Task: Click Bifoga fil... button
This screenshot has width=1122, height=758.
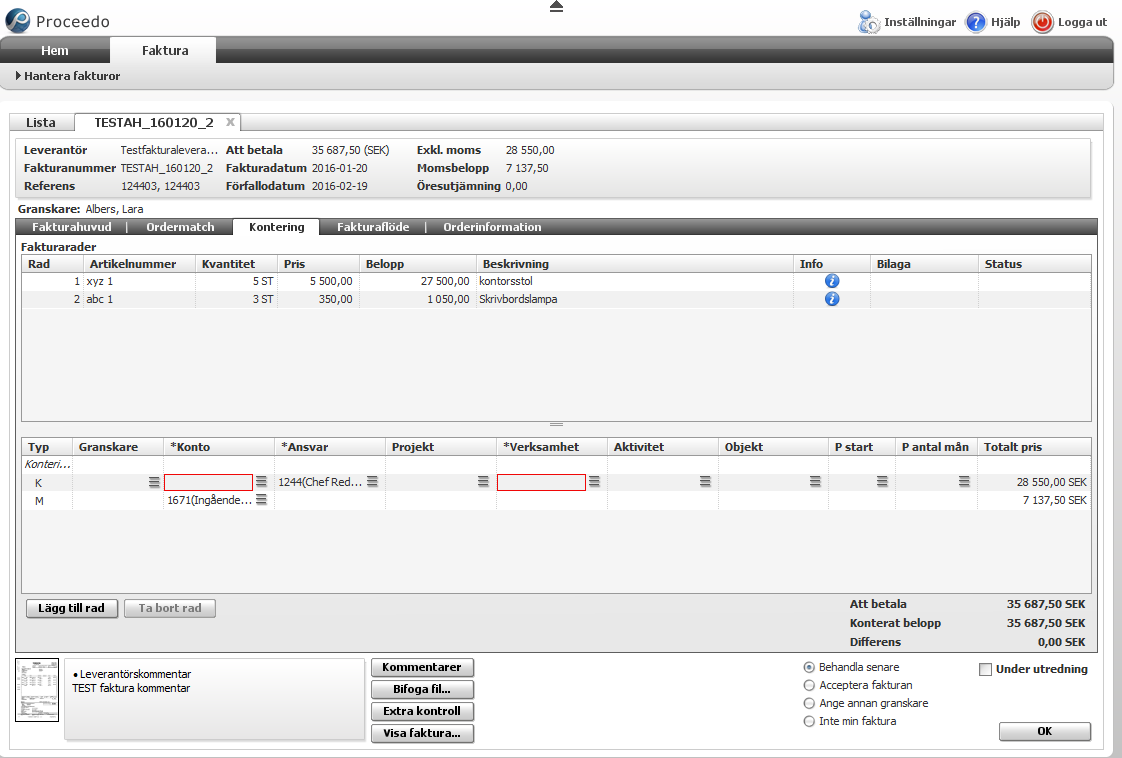Action: click(422, 689)
